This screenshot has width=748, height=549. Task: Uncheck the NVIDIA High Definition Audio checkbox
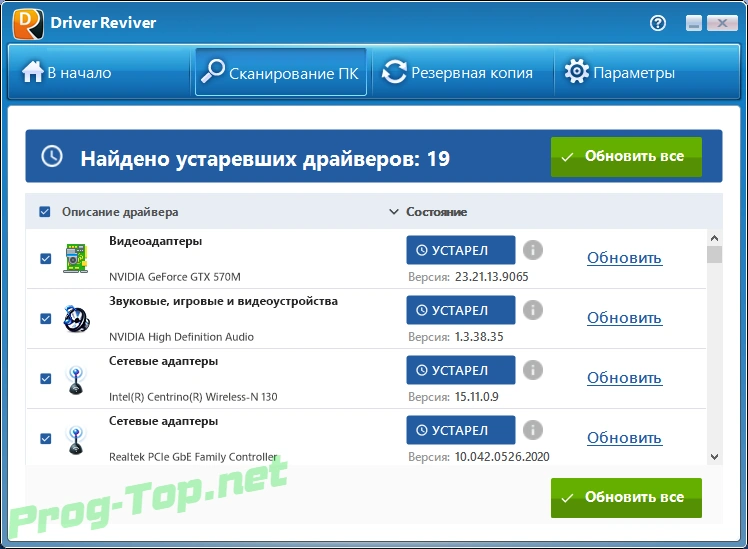coord(46,319)
